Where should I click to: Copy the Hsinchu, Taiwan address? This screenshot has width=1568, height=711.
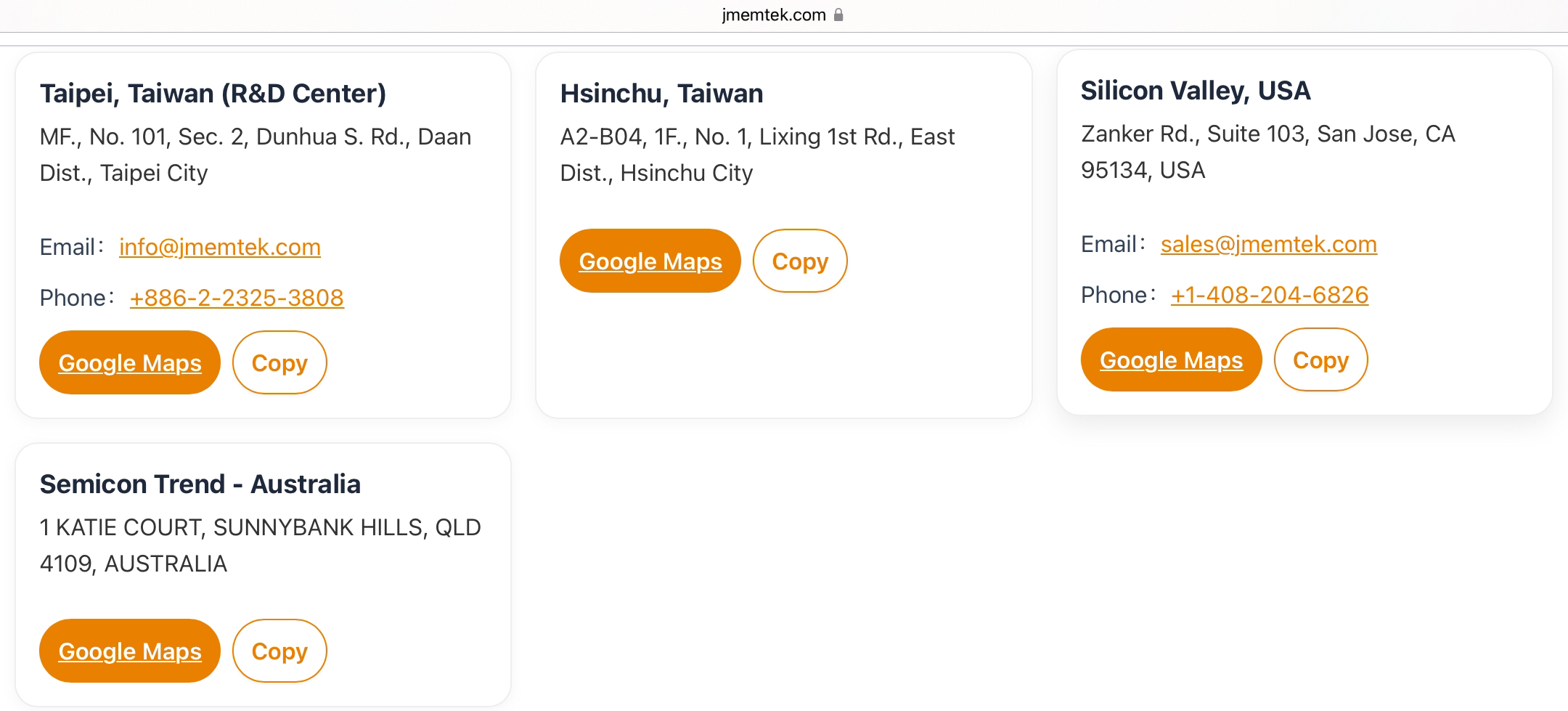tap(800, 261)
